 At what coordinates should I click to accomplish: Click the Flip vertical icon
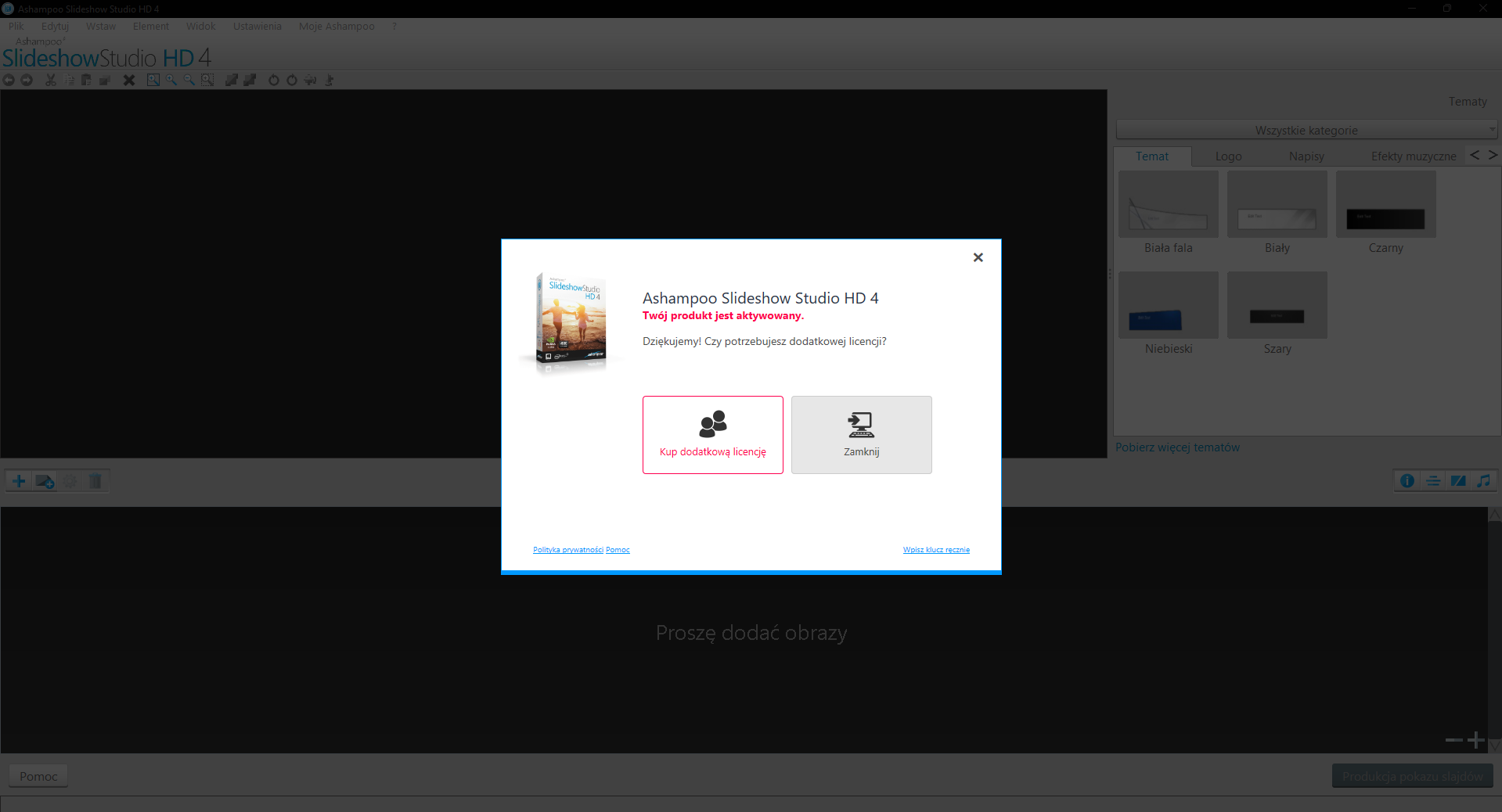330,80
